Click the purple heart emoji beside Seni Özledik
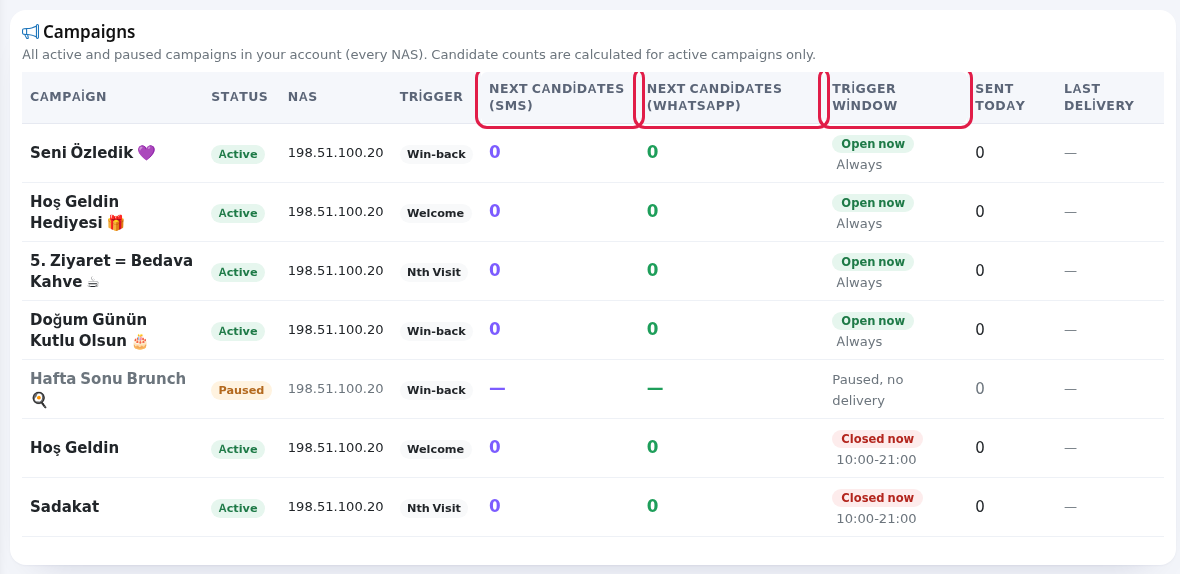The width and height of the screenshot is (1180, 574). (x=146, y=153)
